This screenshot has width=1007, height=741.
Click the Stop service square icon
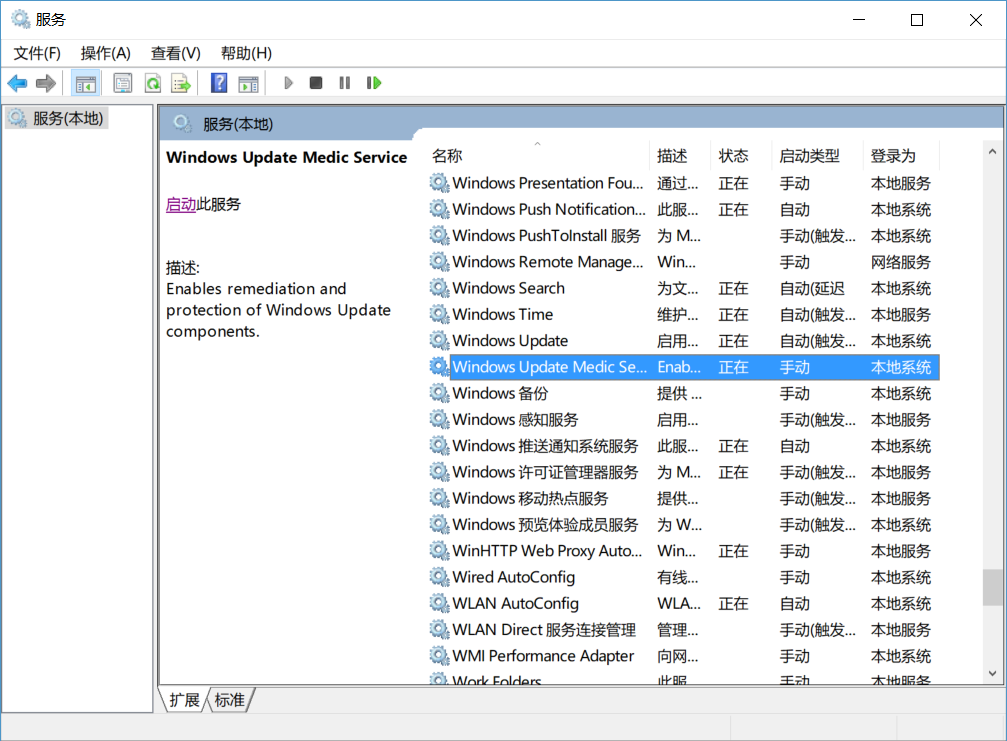click(x=316, y=83)
